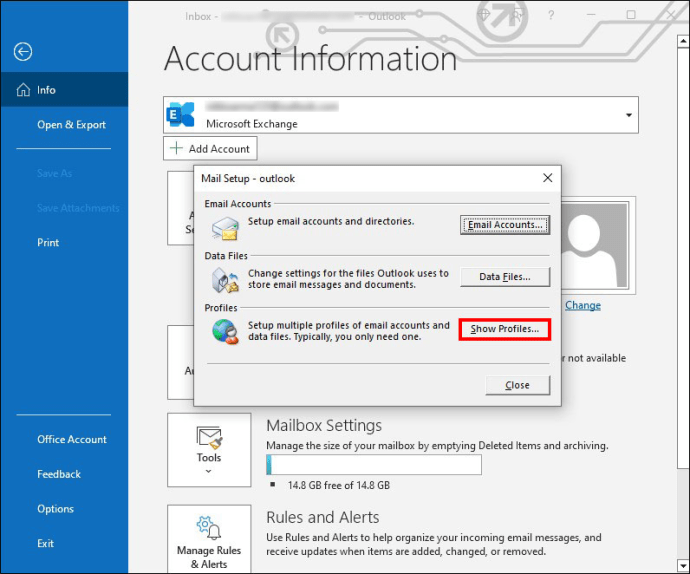Click the scrollbar up arrow

point(683,41)
